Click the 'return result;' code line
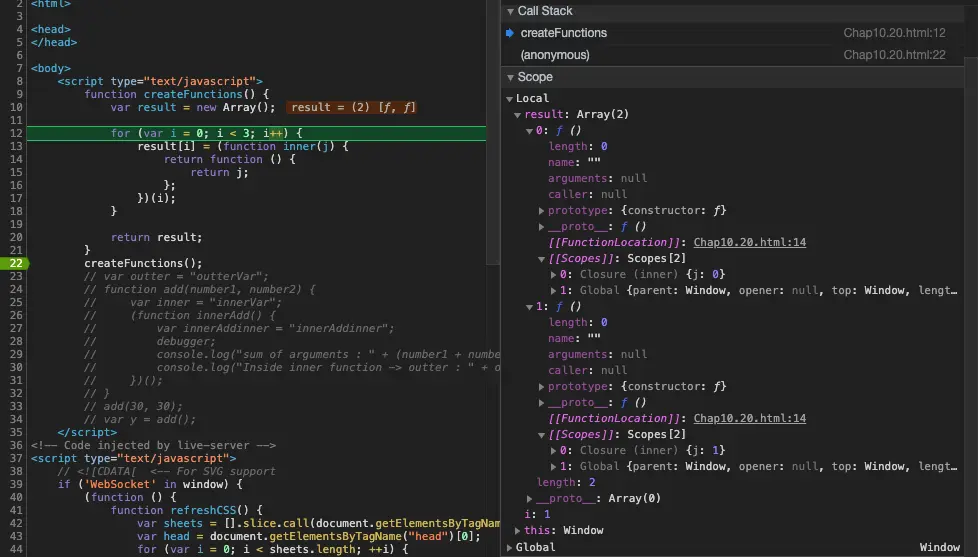This screenshot has width=978, height=557. coord(157,237)
